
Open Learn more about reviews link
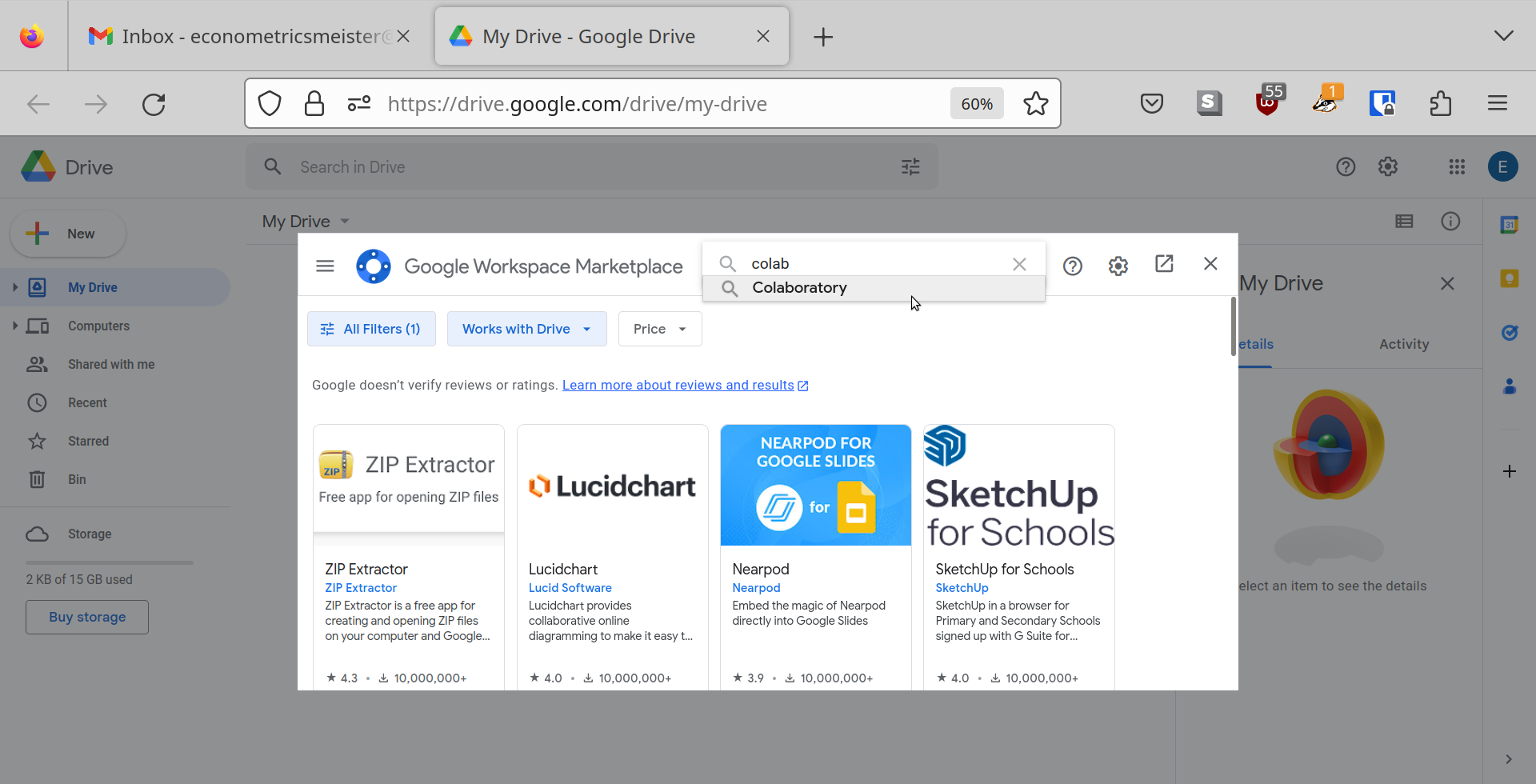[685, 385]
